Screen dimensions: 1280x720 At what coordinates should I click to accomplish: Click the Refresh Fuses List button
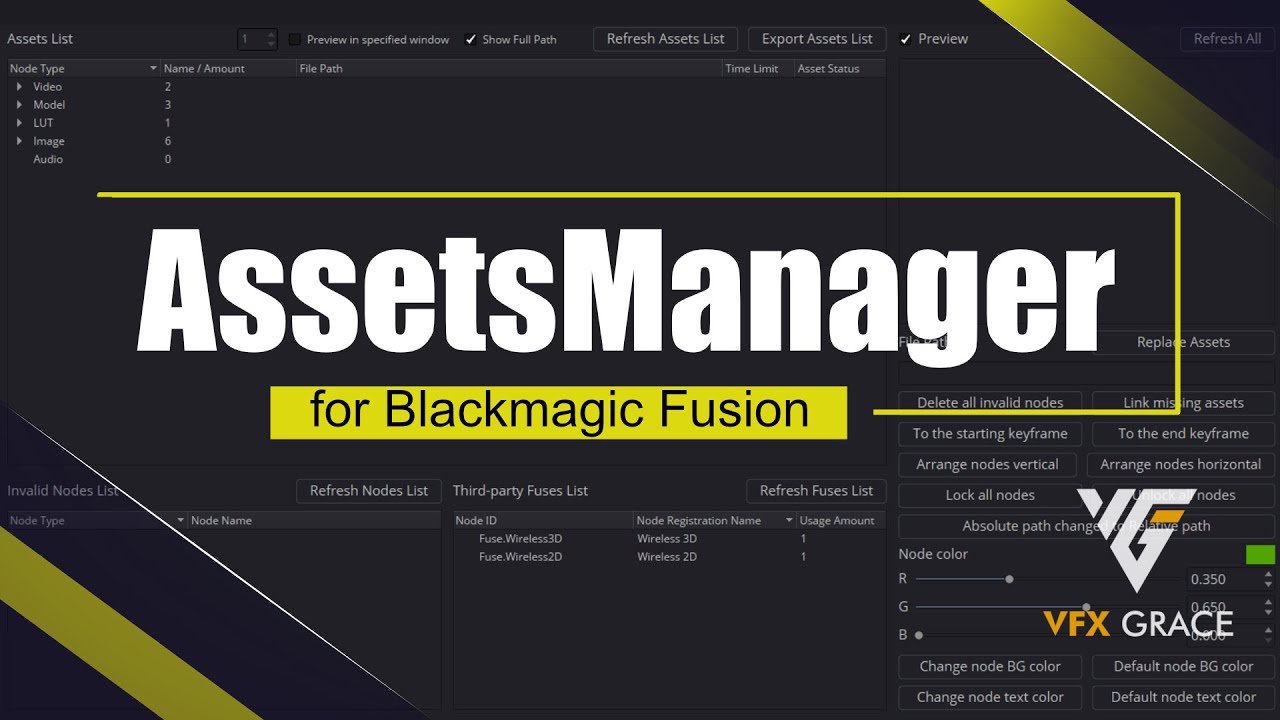(x=816, y=491)
